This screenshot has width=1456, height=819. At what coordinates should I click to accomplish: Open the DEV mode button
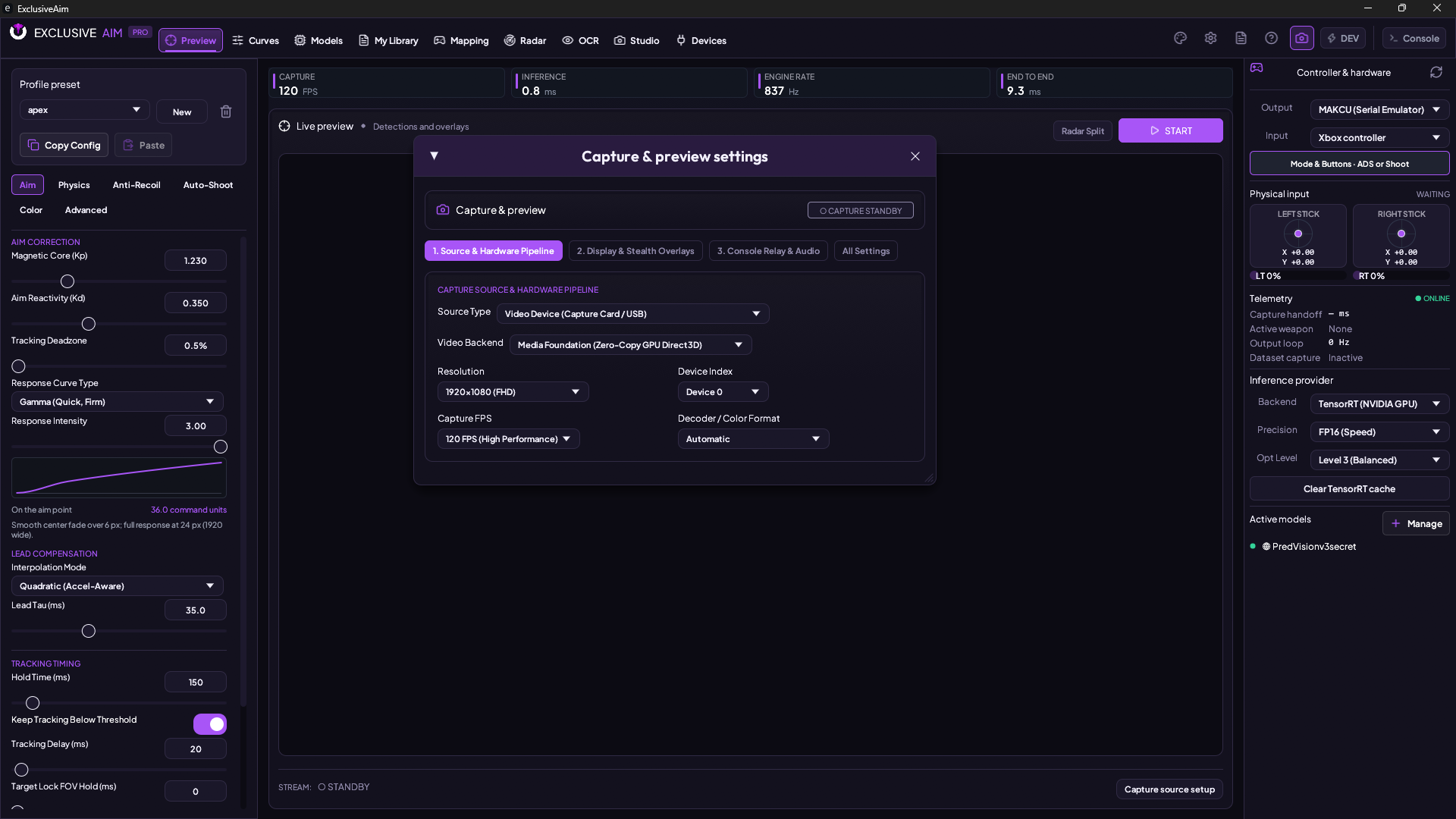coord(1343,39)
